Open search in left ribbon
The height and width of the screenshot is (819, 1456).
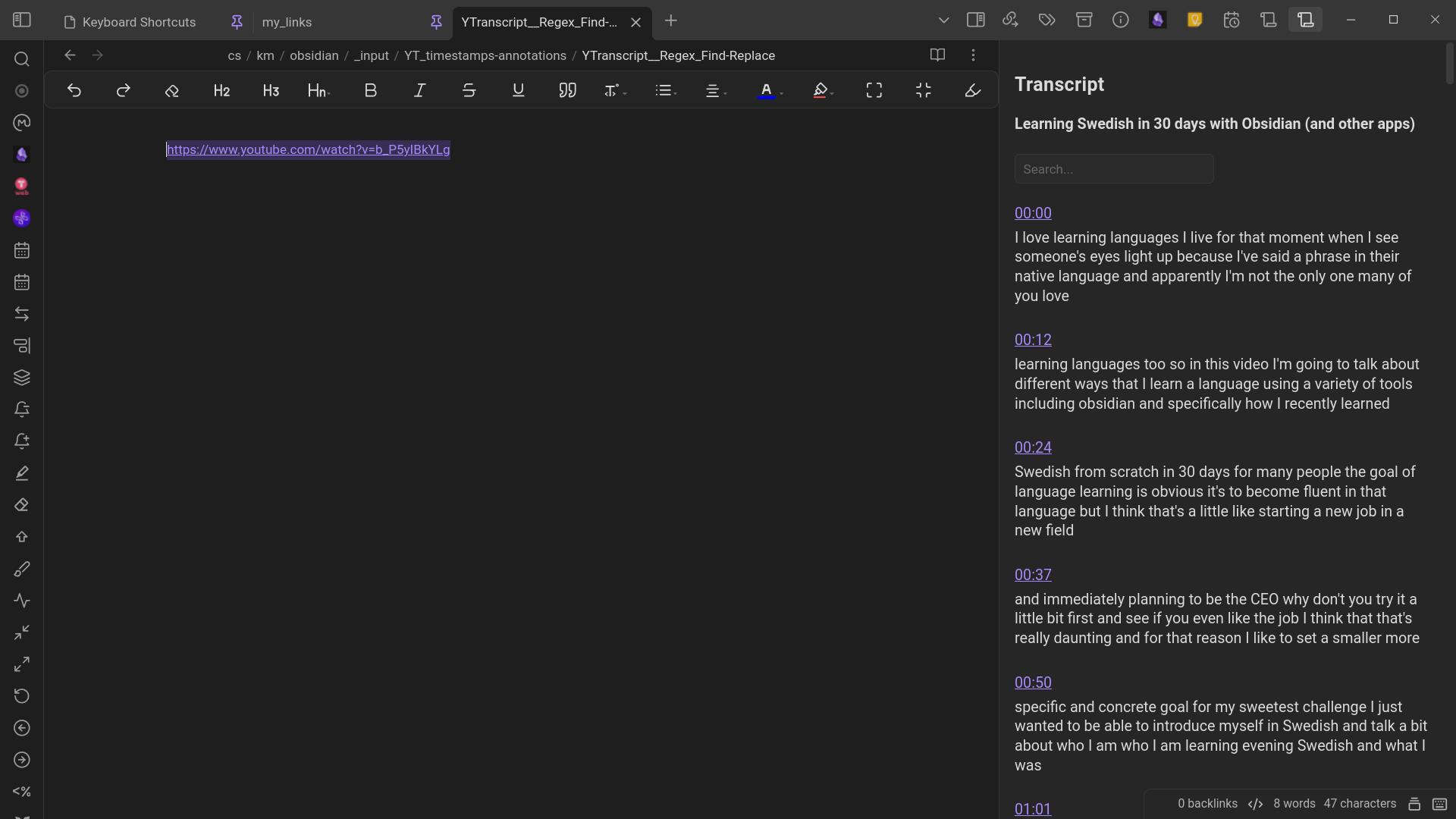[x=22, y=59]
